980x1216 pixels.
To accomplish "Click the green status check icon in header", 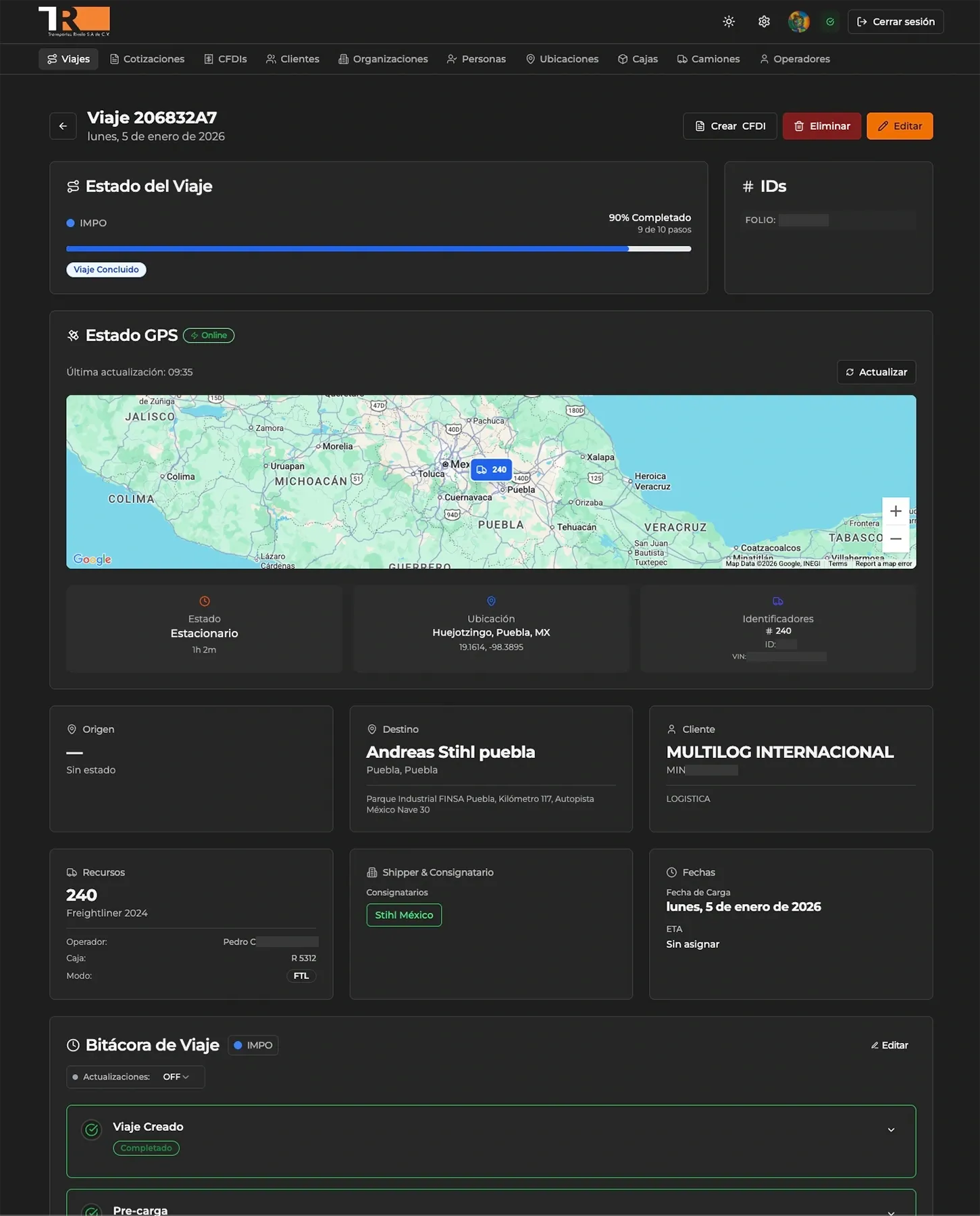I will (830, 22).
